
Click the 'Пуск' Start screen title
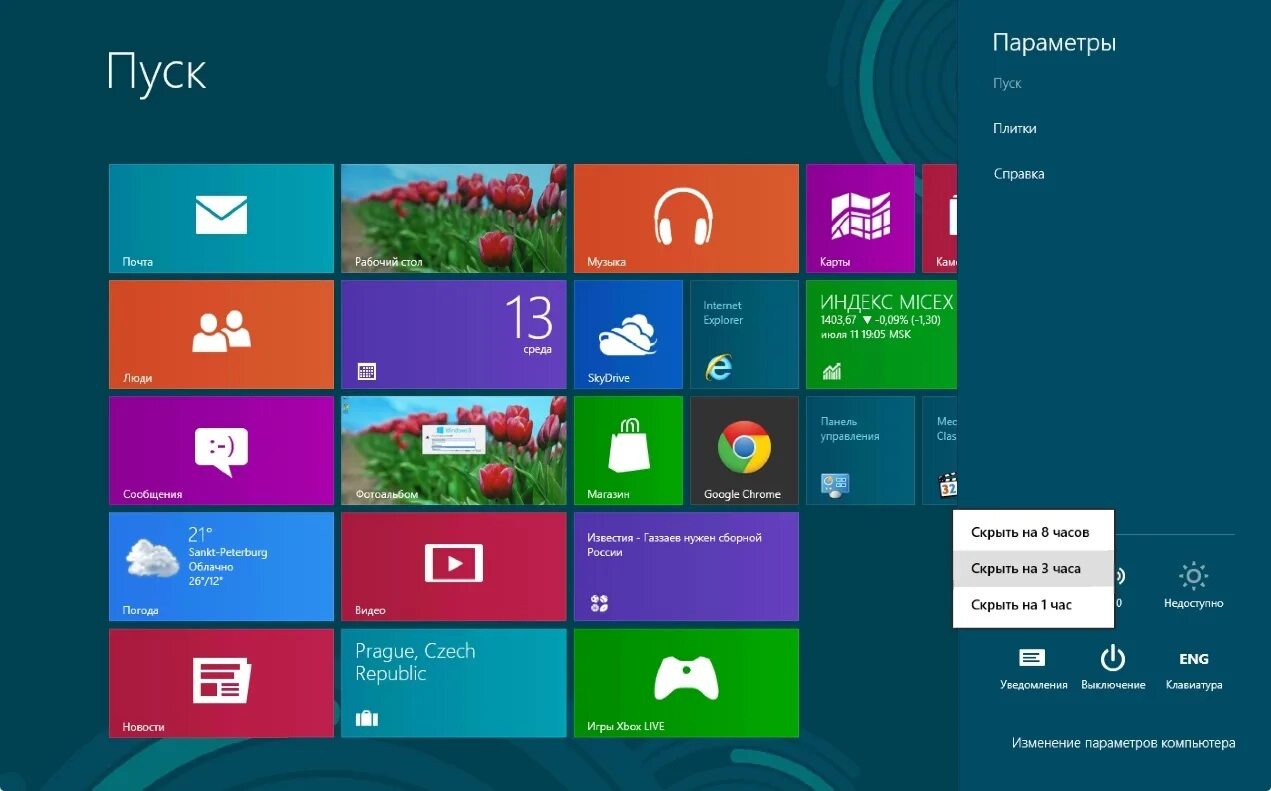(156, 72)
